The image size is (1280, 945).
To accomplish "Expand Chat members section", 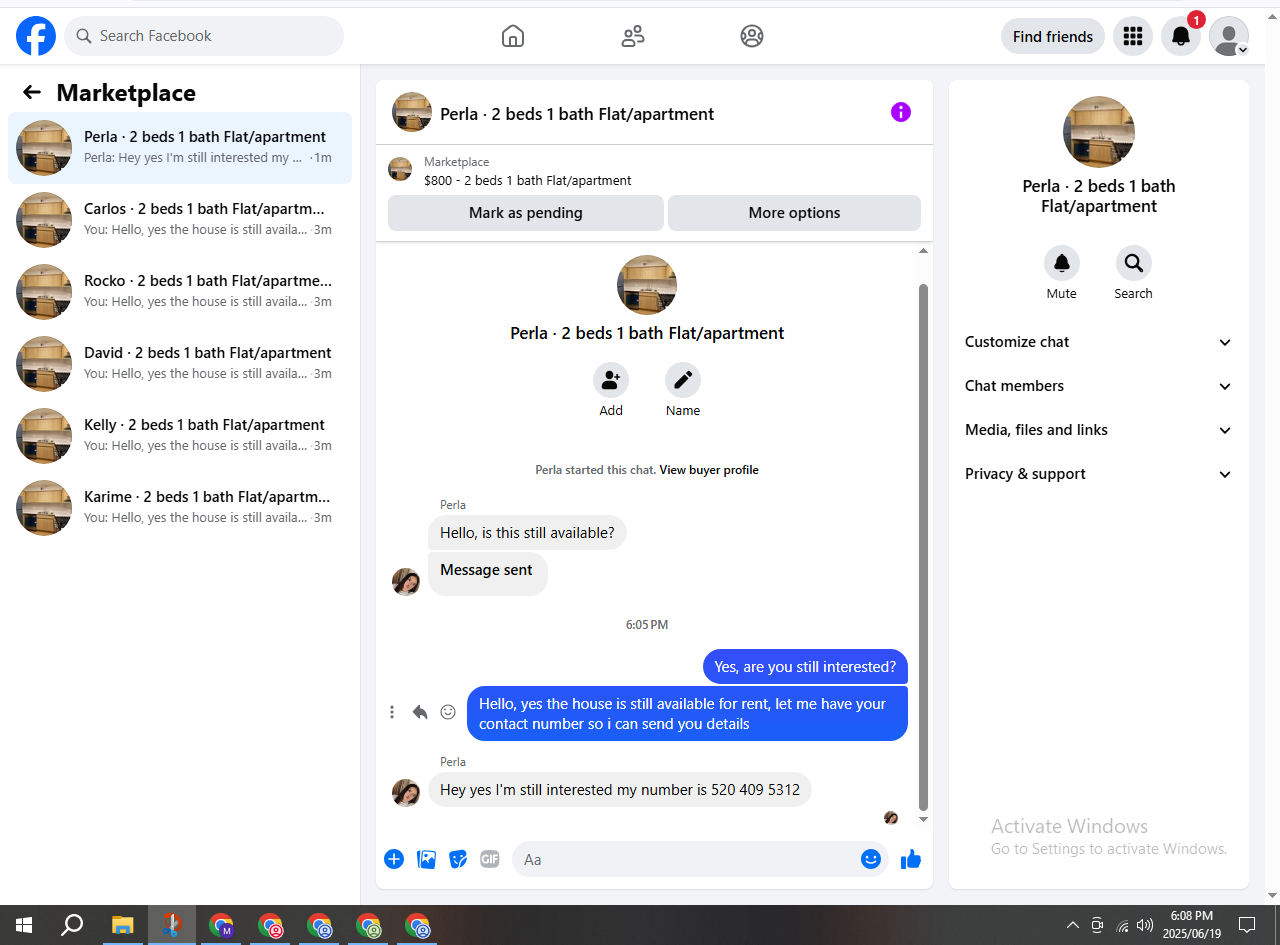I will tap(1099, 386).
